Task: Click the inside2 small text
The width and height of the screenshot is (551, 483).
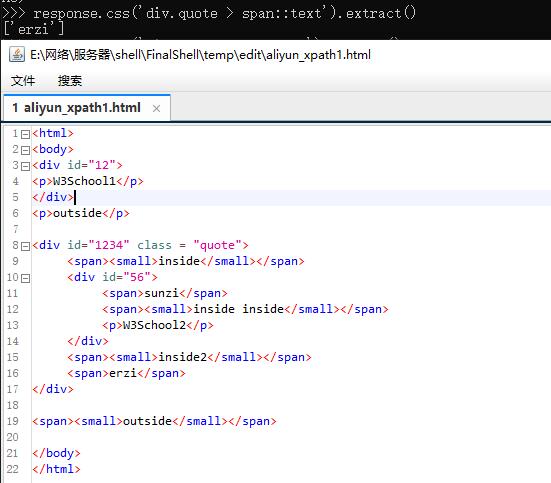Action: [x=183, y=357]
